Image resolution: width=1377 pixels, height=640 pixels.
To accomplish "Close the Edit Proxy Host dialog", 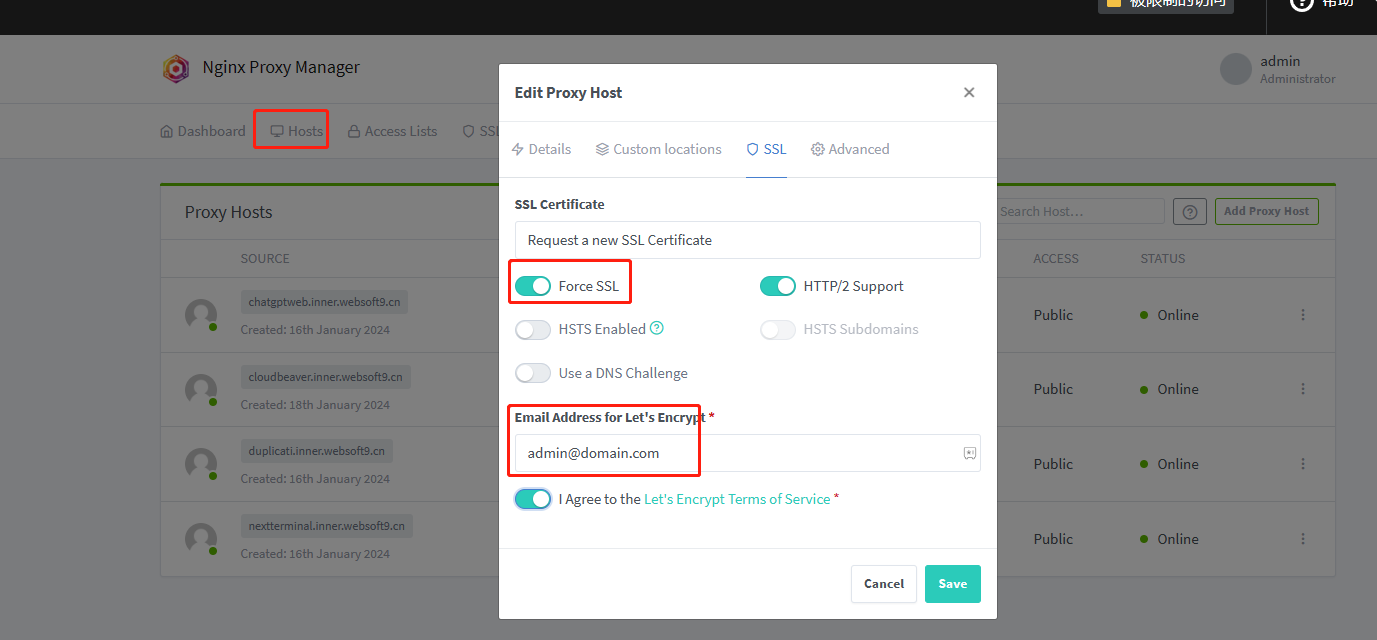I will click(x=968, y=92).
